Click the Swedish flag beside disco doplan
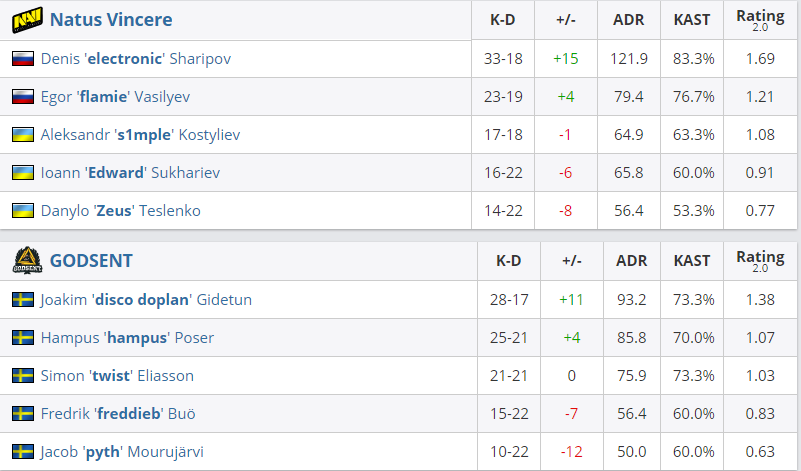The image size is (801, 471). click(x=22, y=300)
